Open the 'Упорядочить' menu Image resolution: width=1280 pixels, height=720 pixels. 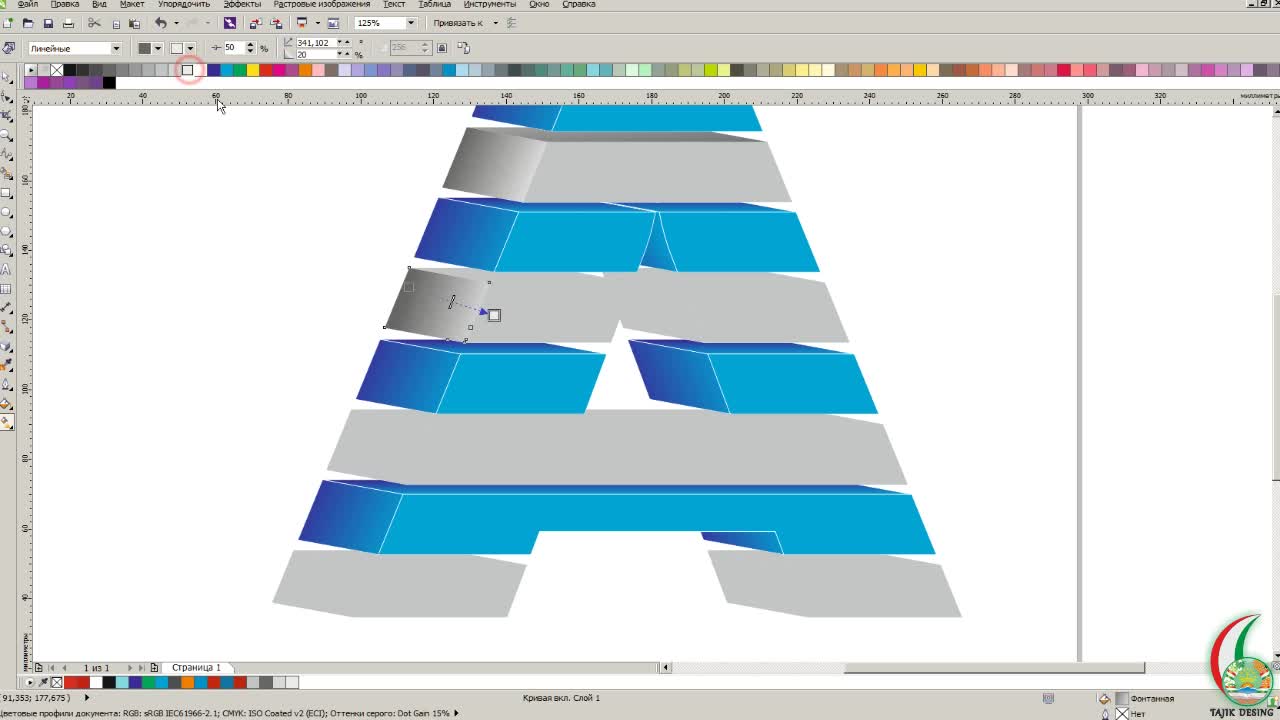tap(184, 5)
